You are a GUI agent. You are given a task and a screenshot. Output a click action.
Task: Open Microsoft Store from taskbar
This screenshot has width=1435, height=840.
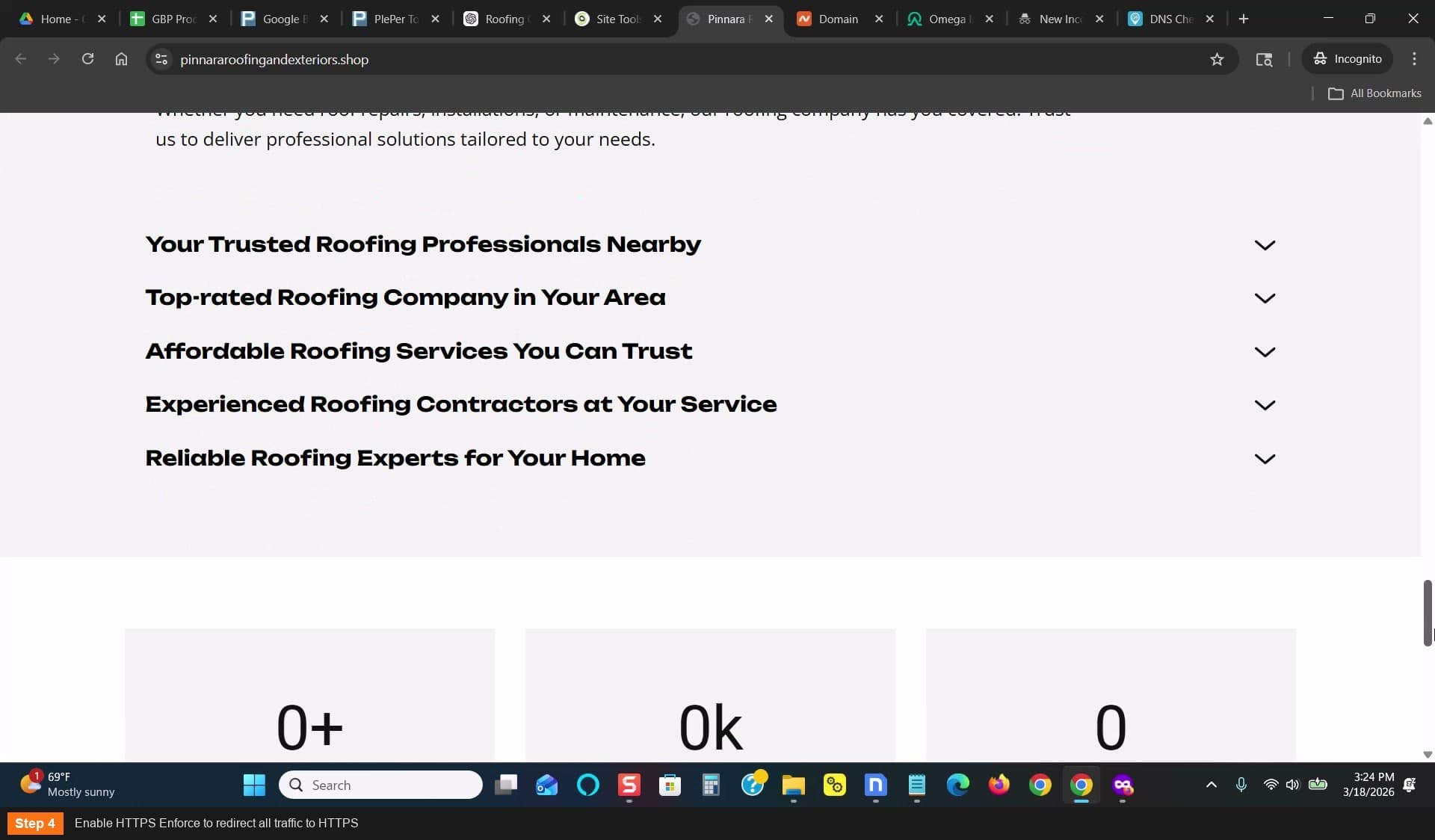[x=670, y=785]
